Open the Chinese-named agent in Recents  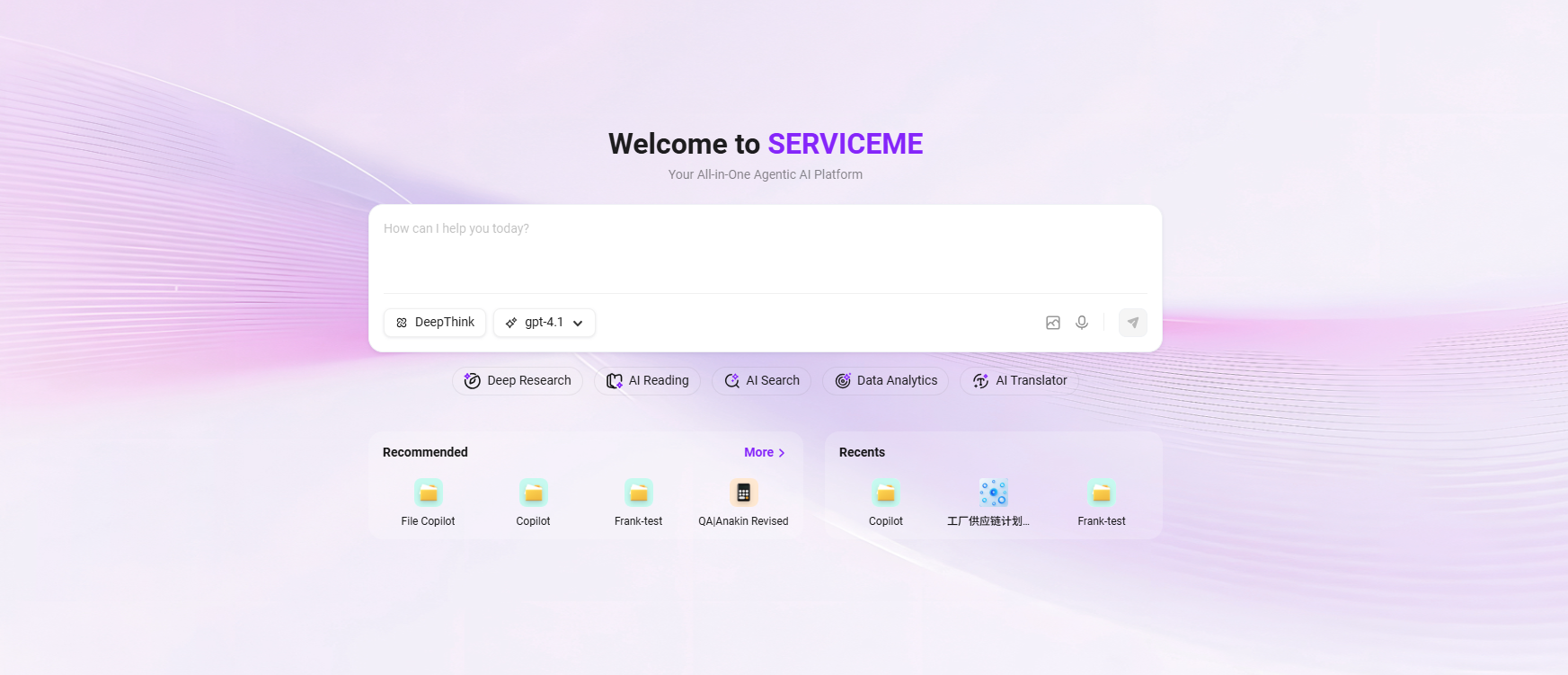[993, 493]
